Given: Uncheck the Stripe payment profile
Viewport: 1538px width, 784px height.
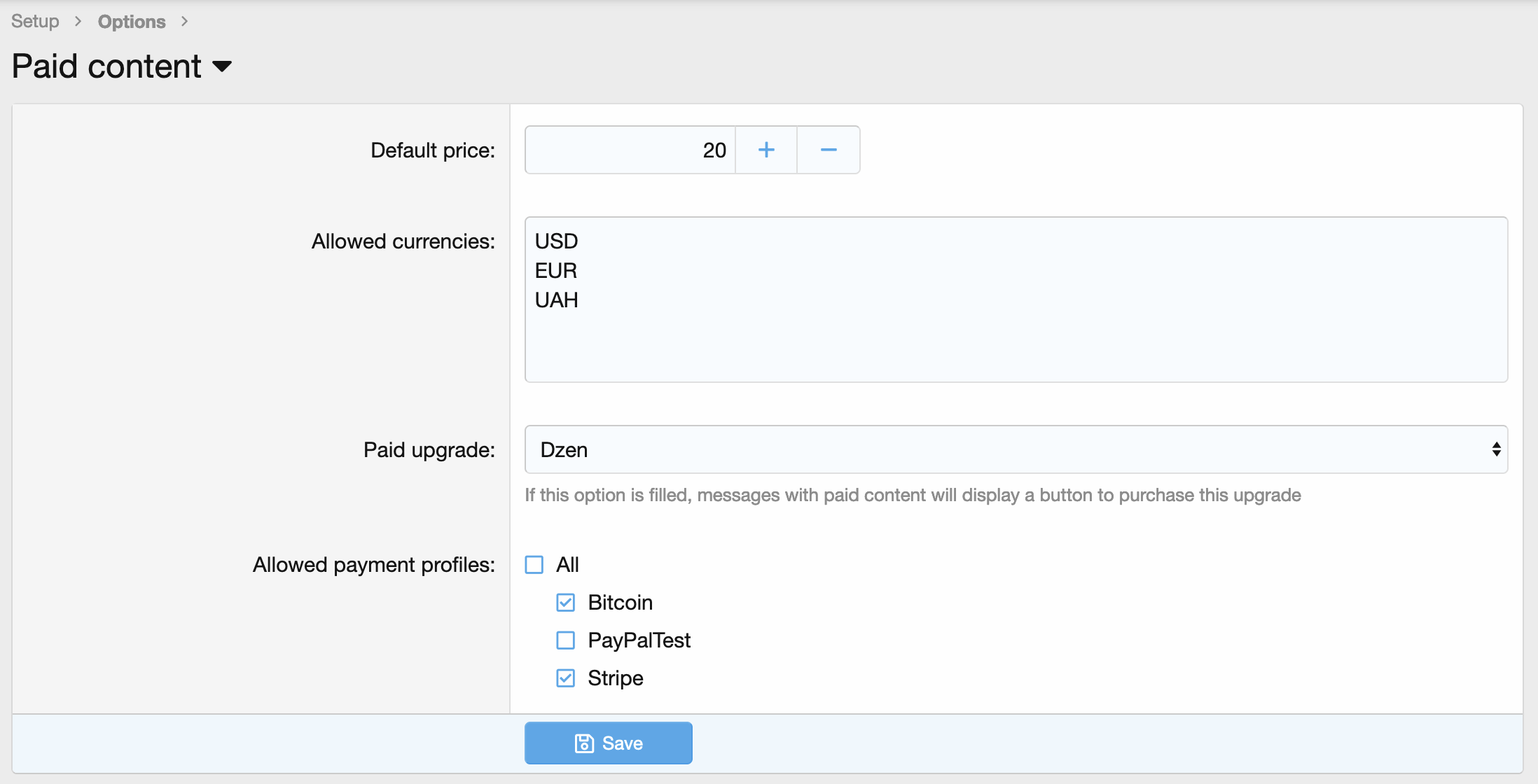Looking at the screenshot, I should [x=566, y=678].
